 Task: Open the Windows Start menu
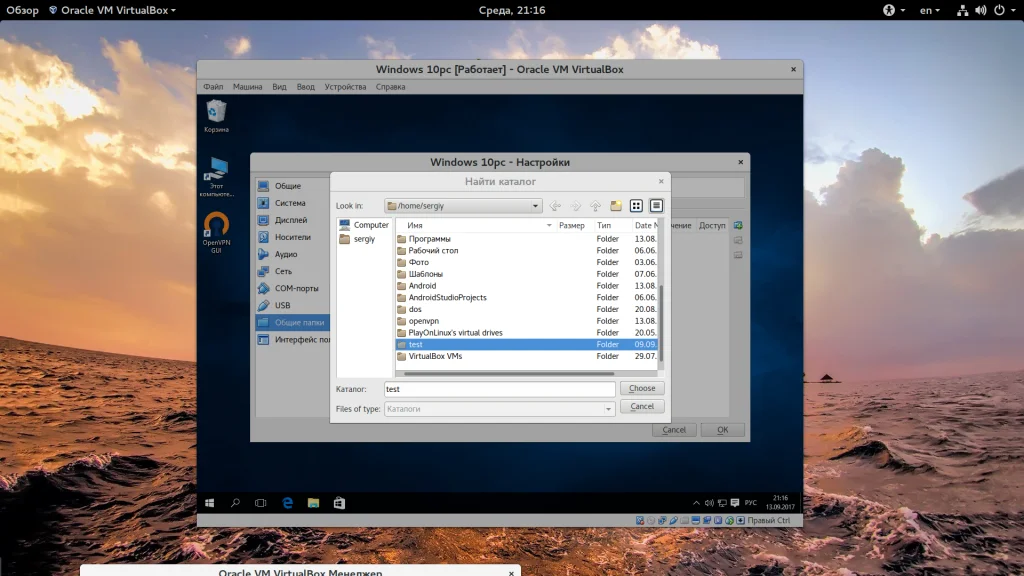[x=210, y=502]
